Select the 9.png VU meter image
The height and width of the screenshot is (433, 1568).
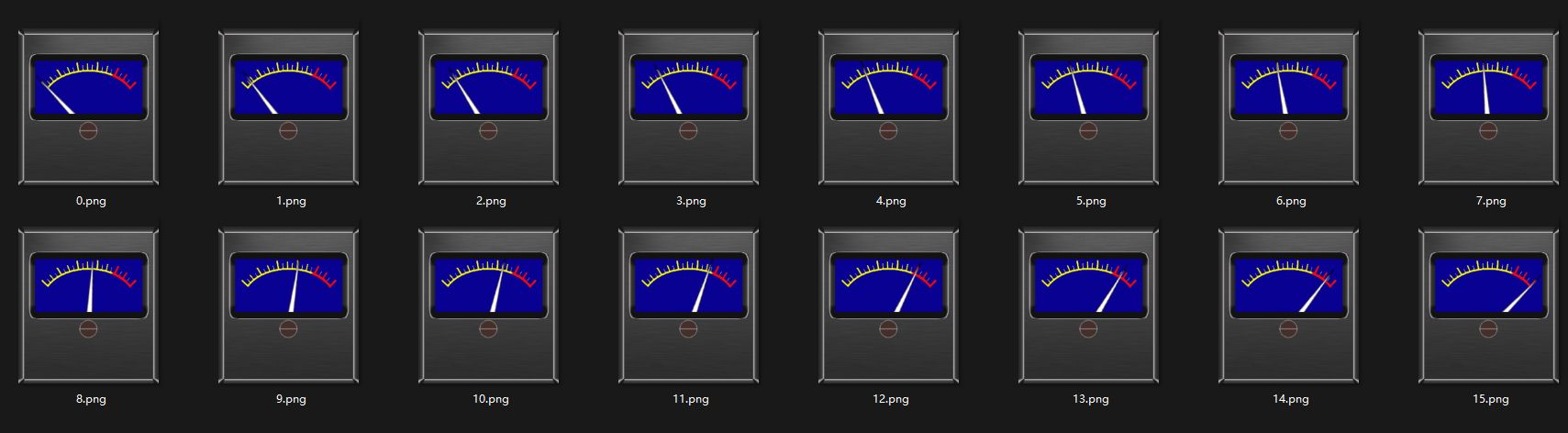289,305
